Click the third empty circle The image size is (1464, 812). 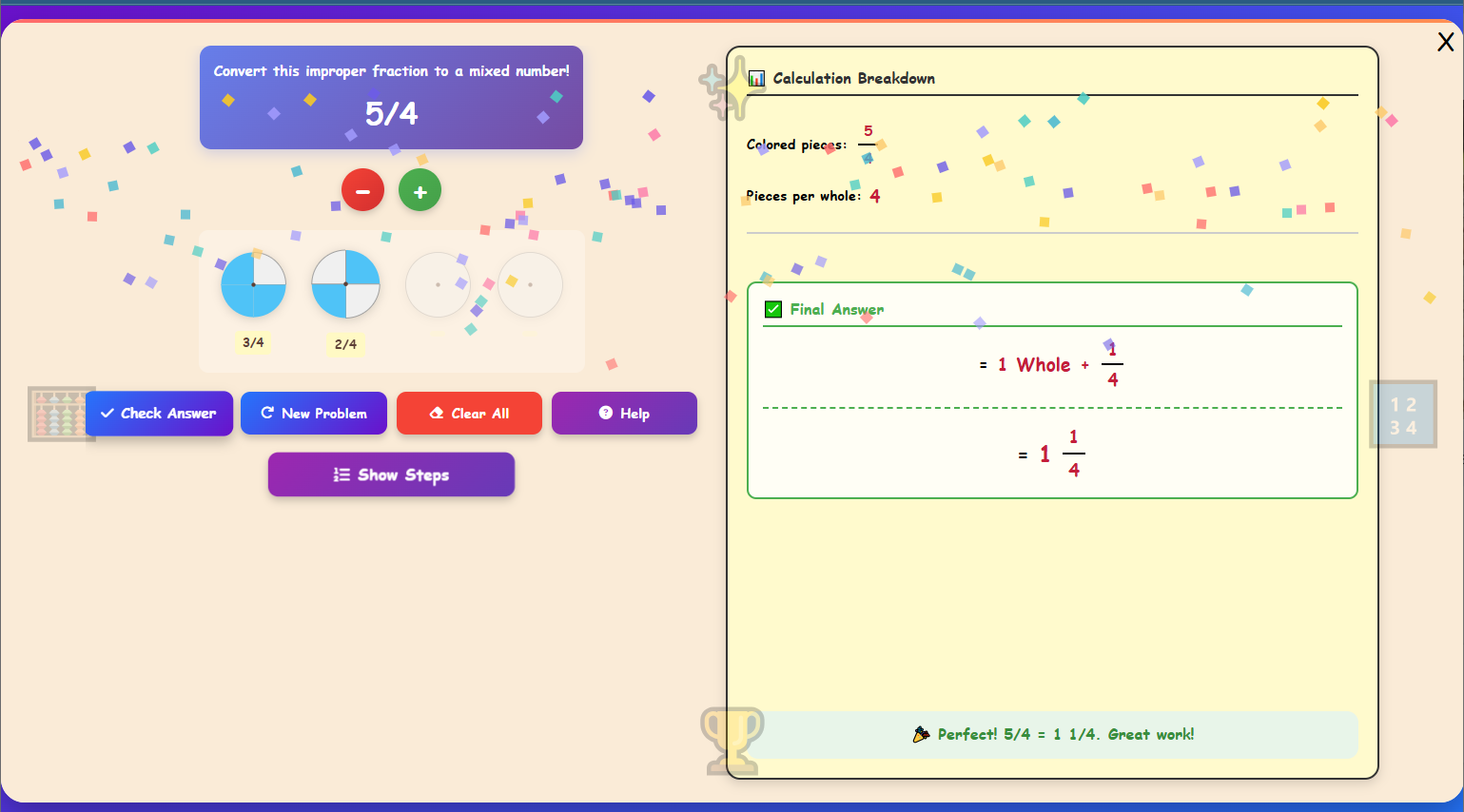pyautogui.click(x=438, y=284)
